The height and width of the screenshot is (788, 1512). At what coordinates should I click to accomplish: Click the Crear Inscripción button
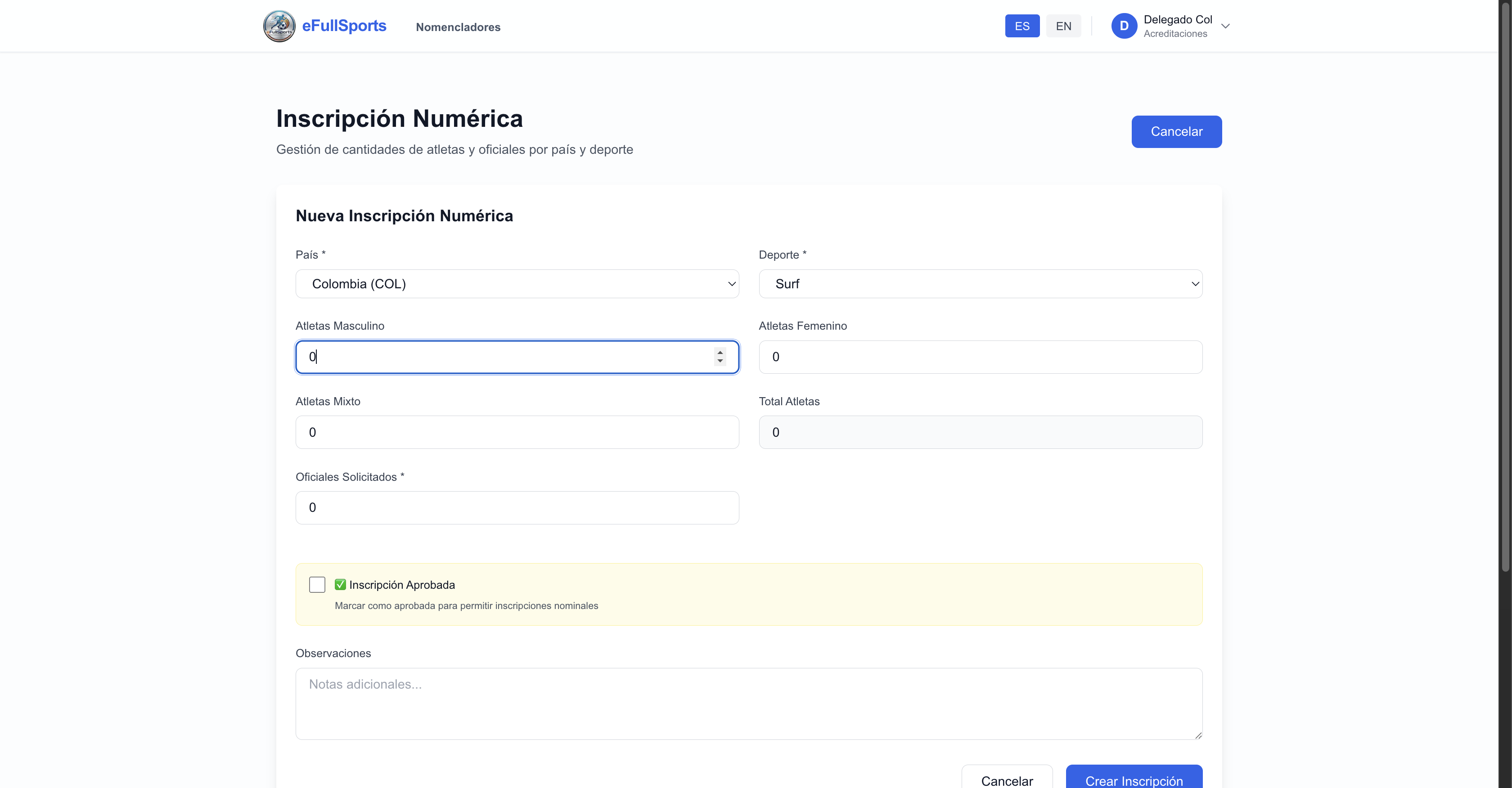coord(1134,779)
